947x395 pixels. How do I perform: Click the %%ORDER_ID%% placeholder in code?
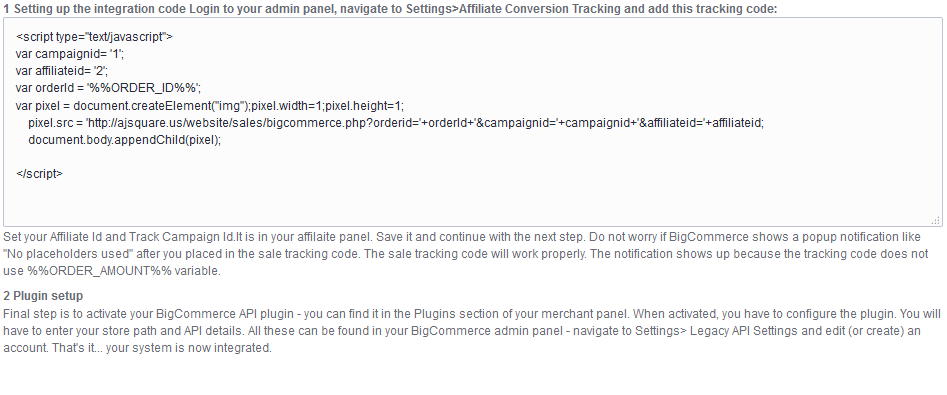(x=143, y=88)
